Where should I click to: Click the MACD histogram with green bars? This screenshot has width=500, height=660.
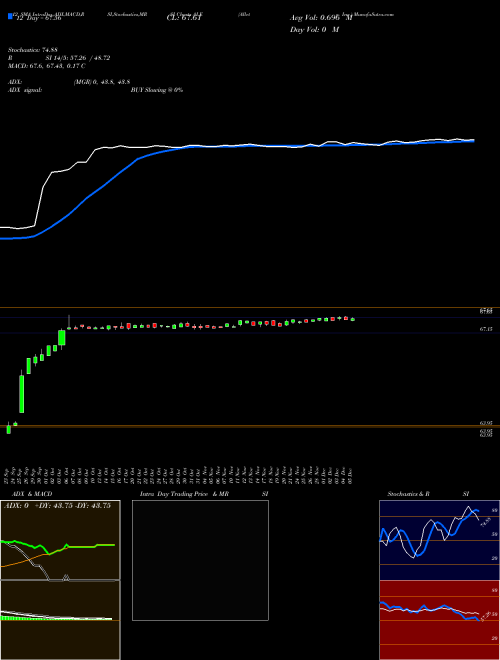pos(60,620)
